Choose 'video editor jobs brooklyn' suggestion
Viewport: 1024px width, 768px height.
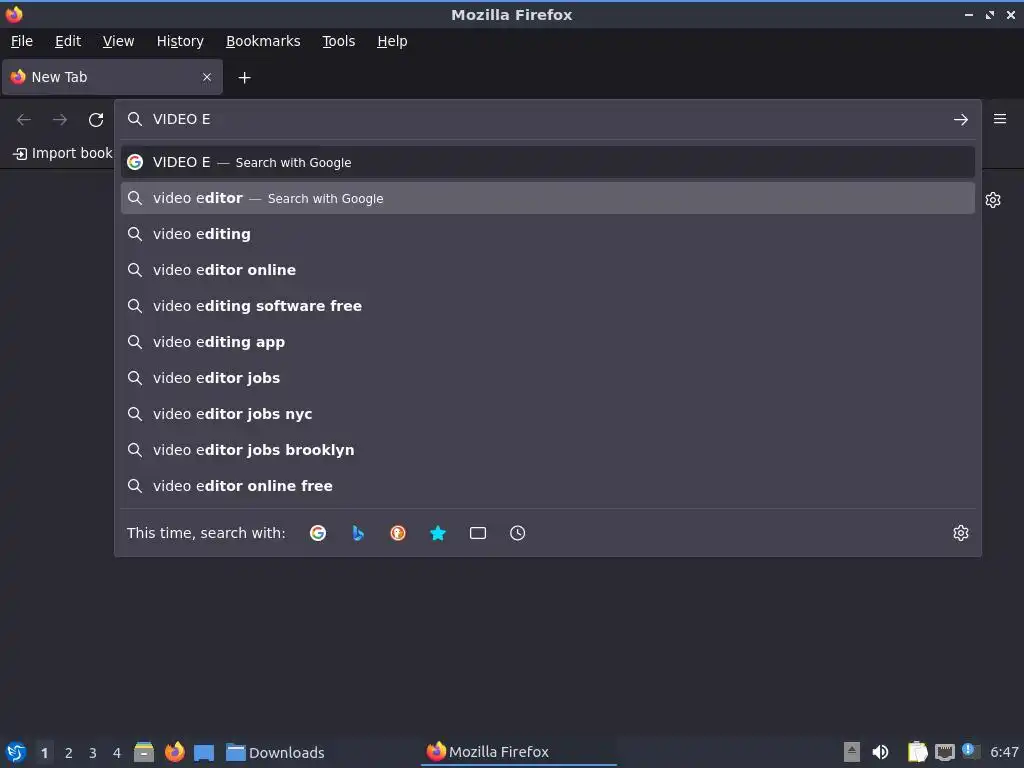tap(548, 449)
